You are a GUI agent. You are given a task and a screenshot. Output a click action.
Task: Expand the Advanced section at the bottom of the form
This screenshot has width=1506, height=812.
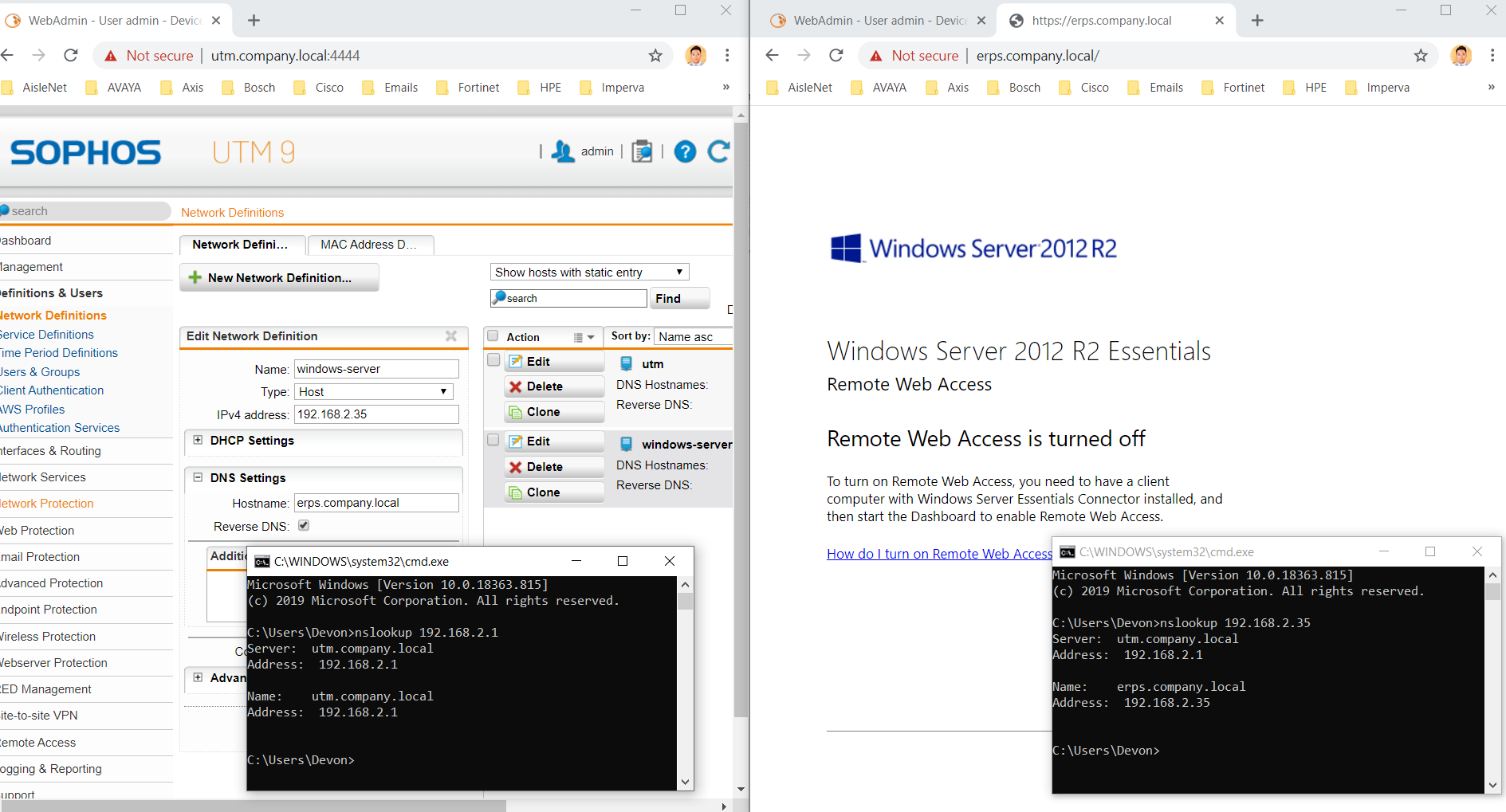click(x=198, y=677)
